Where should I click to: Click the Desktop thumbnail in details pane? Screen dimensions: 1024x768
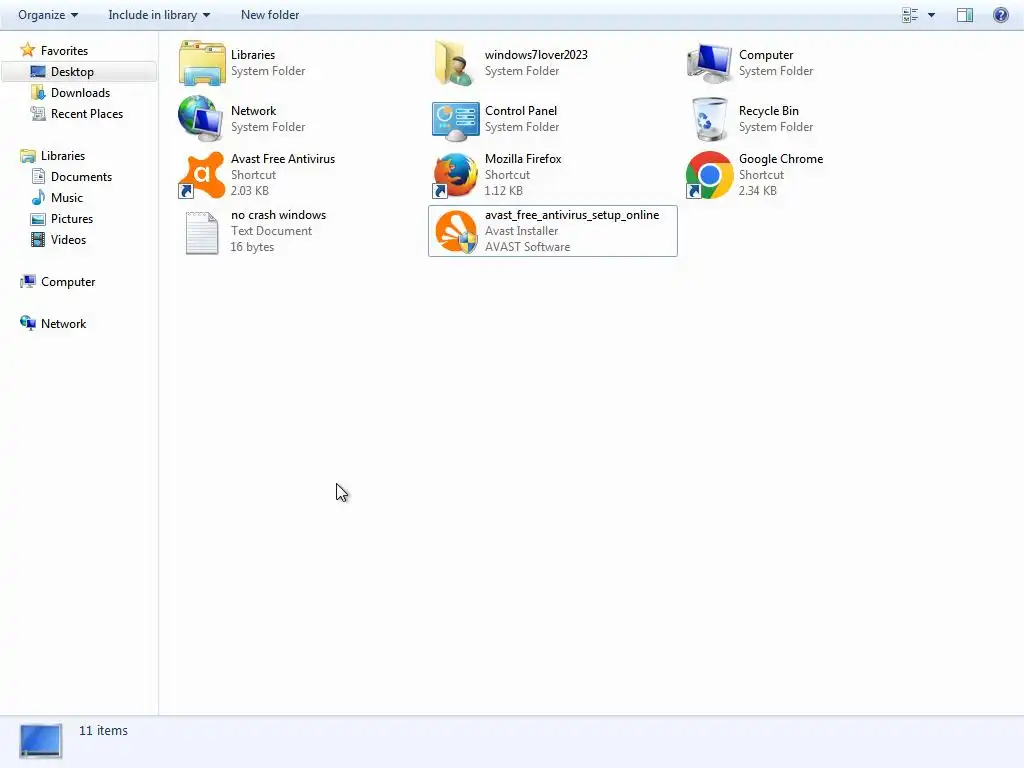click(40, 741)
